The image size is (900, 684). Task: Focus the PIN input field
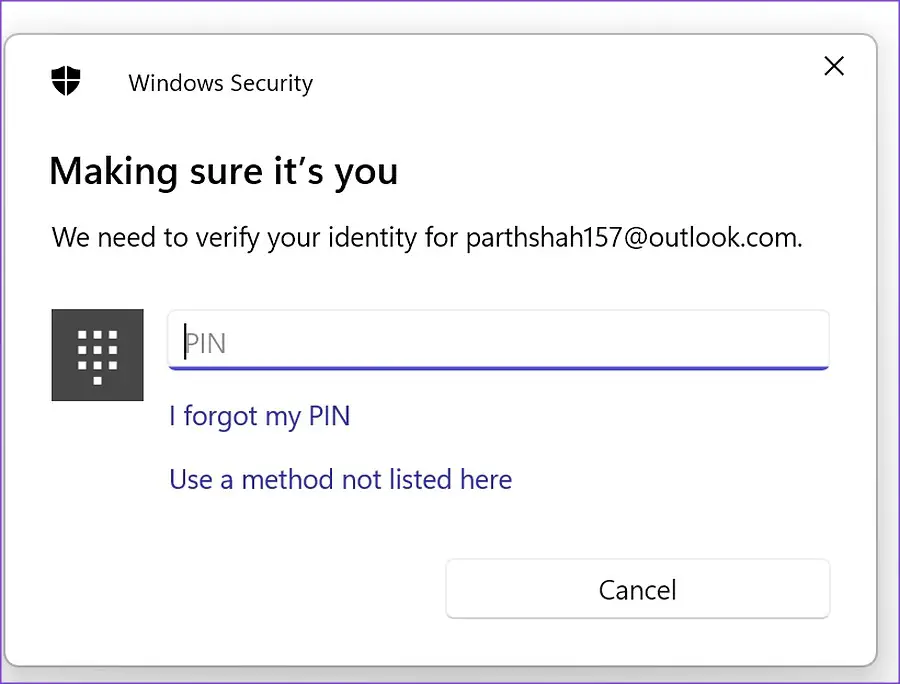point(497,342)
